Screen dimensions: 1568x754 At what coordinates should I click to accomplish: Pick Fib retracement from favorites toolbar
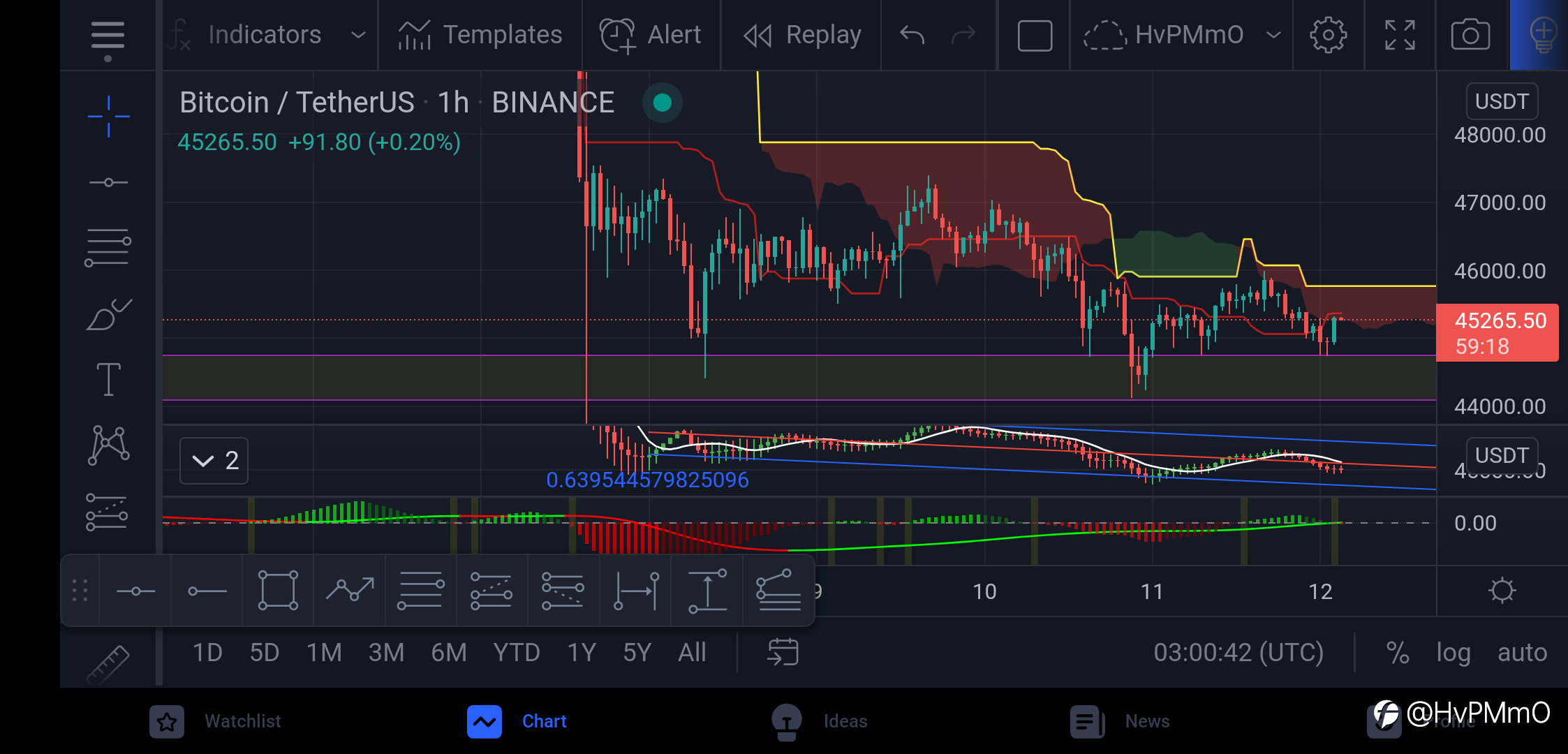click(x=420, y=591)
